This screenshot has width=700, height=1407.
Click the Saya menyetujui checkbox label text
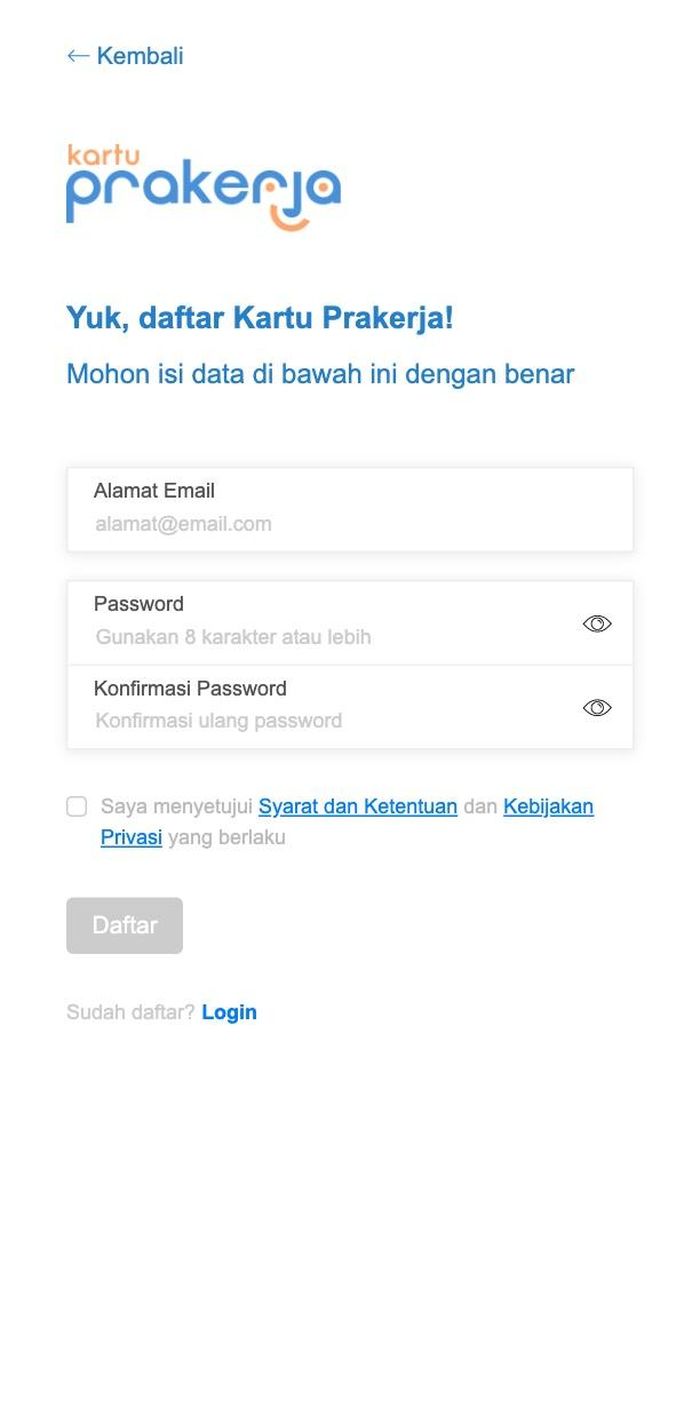[177, 806]
